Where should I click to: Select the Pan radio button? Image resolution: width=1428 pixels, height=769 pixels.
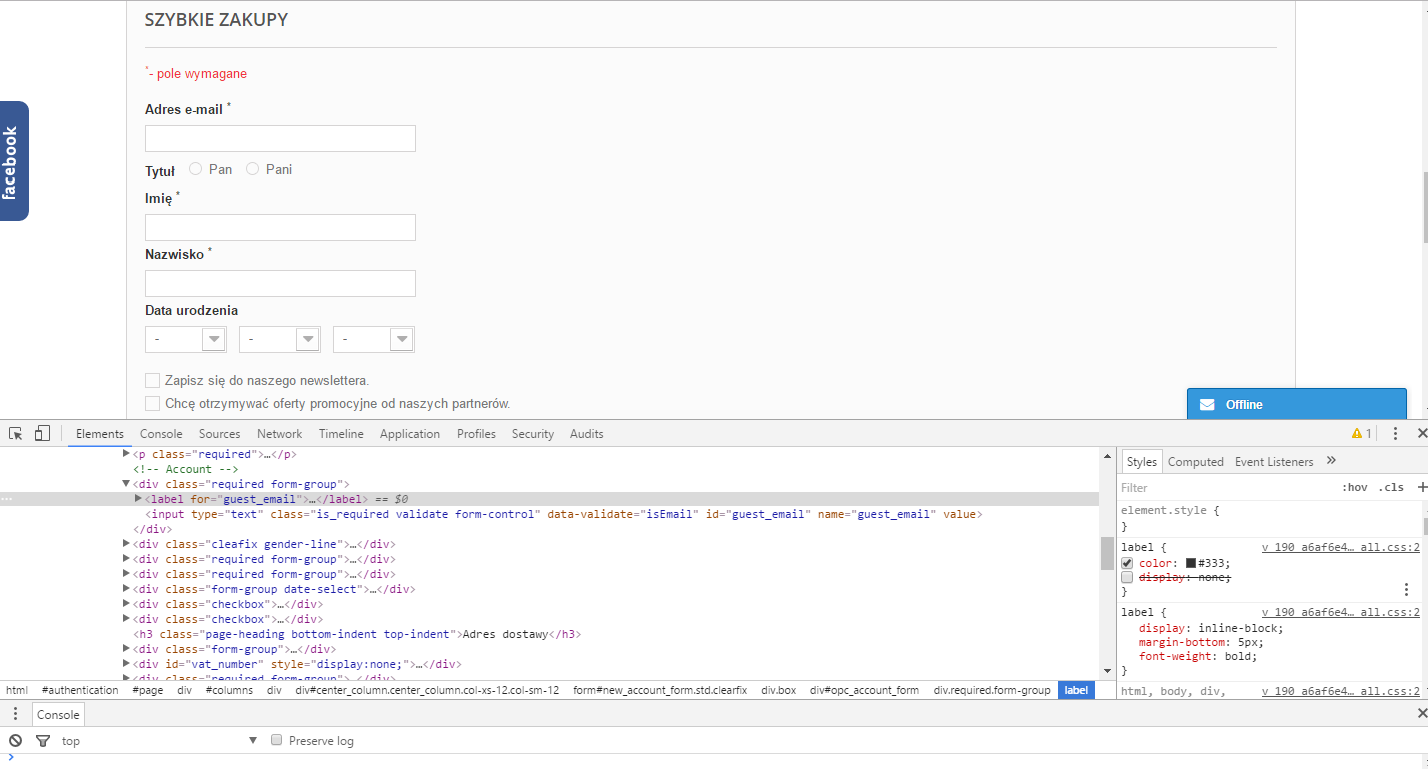[x=196, y=169]
